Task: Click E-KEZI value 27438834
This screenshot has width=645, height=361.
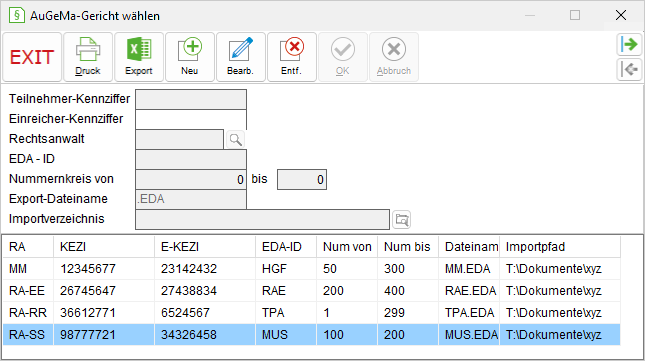Action: pos(189,291)
